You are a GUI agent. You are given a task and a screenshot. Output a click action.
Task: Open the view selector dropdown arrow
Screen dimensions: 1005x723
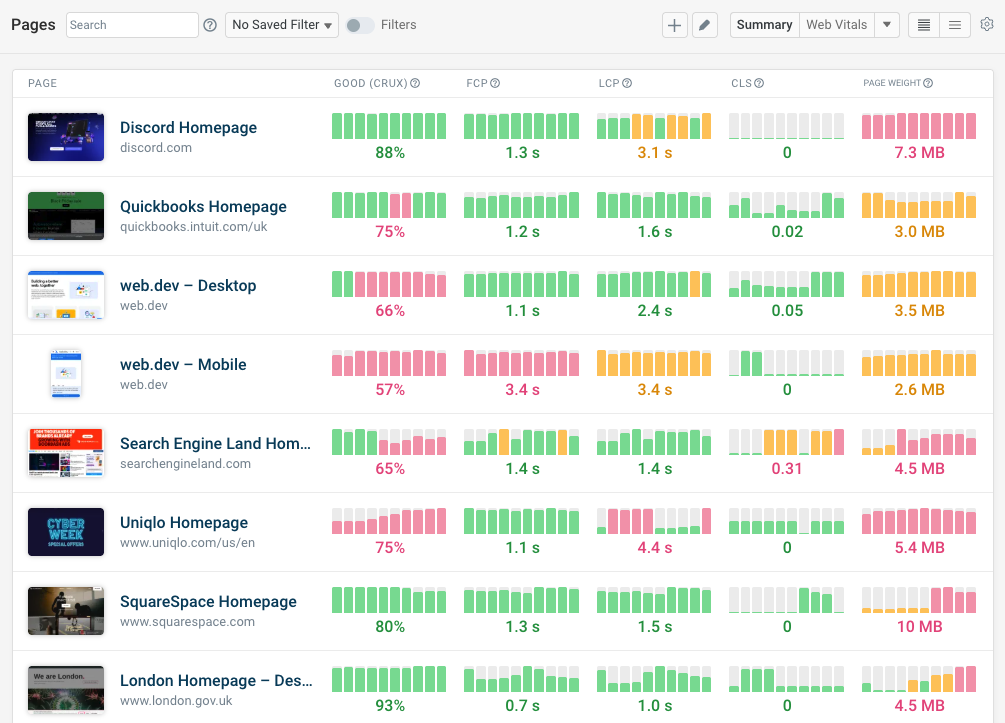[x=886, y=24]
